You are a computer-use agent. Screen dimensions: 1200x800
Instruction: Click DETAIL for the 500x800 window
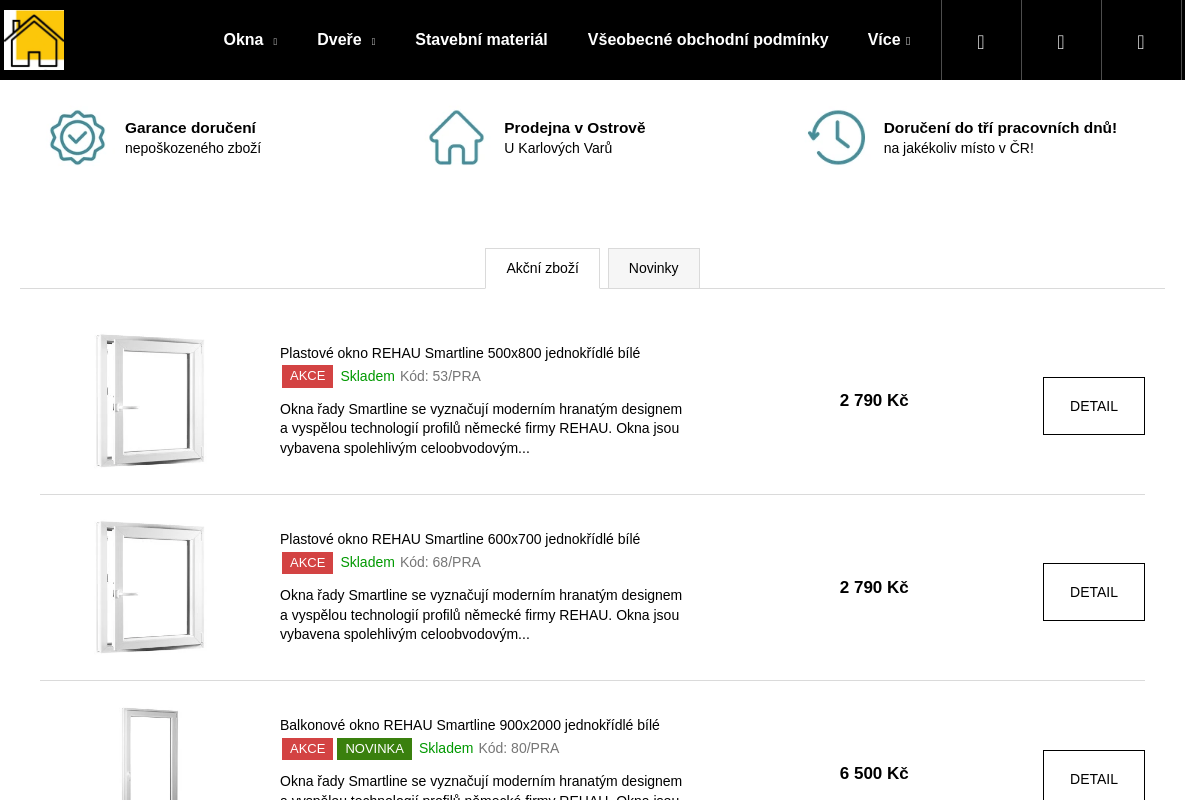(x=1093, y=406)
